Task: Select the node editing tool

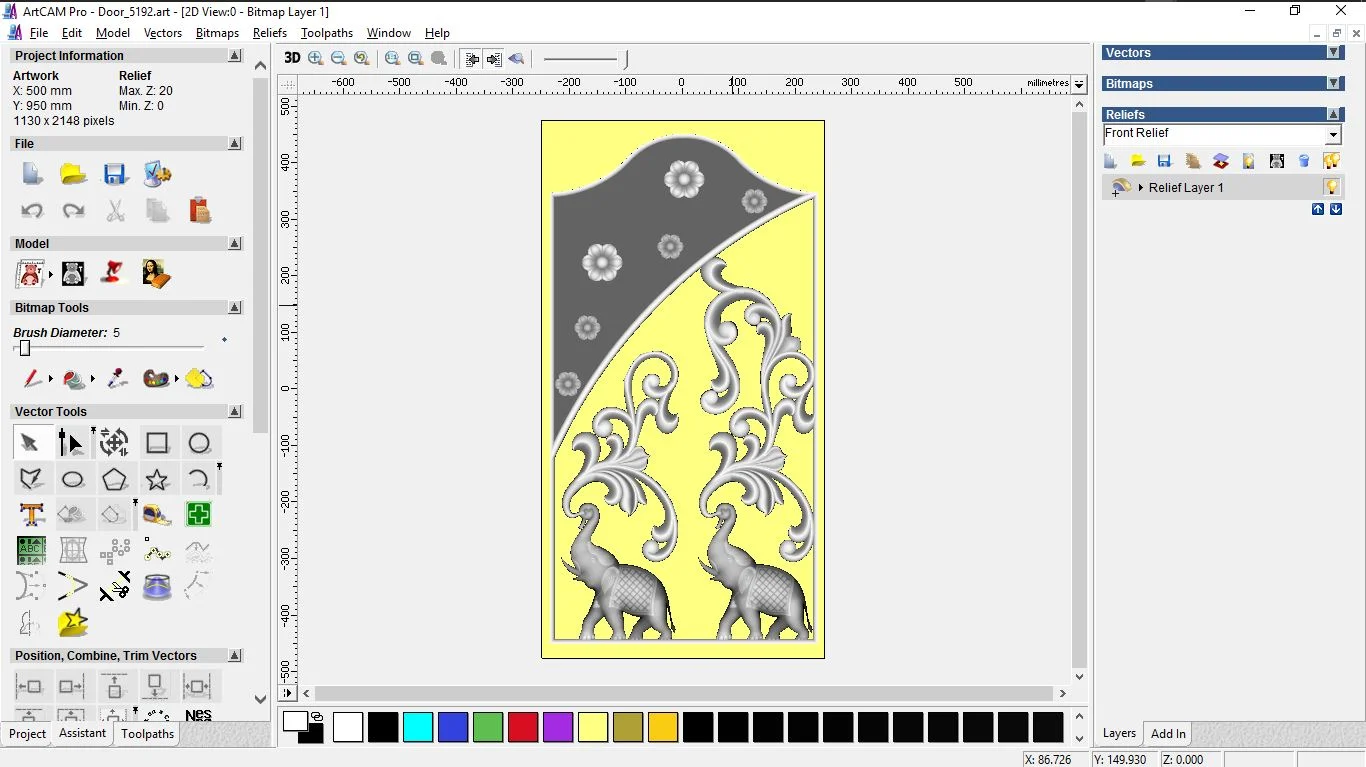Action: tap(70, 443)
